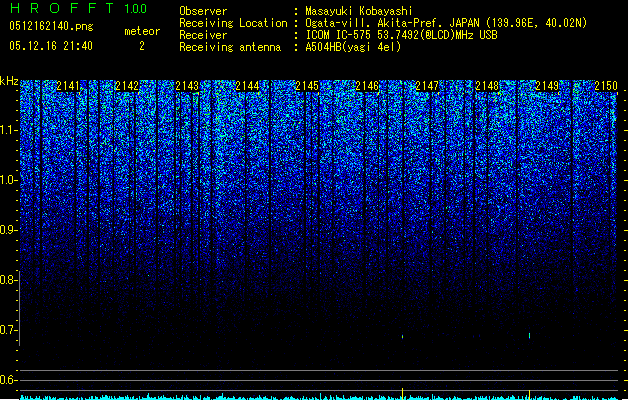Click the 1.0 frequency axis label
629x400 pixels.
click(x=9, y=180)
